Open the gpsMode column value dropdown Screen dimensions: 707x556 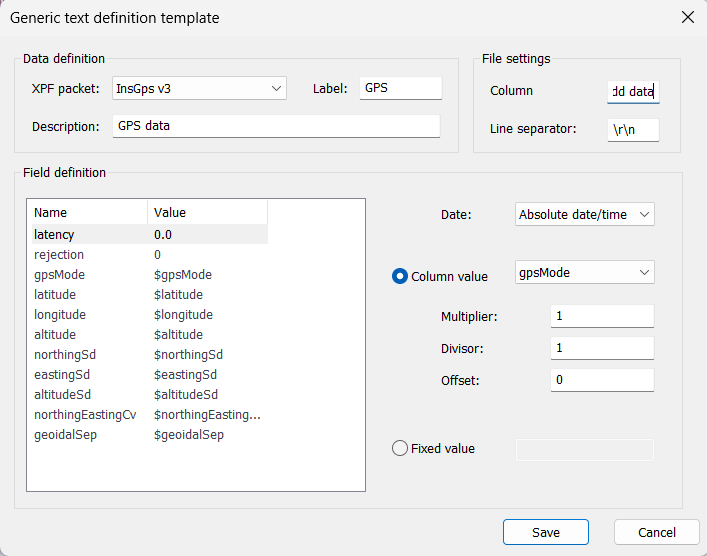585,273
